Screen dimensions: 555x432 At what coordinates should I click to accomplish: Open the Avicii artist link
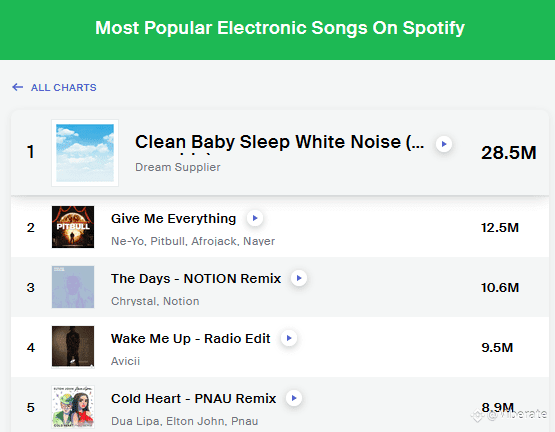pyautogui.click(x=125, y=361)
